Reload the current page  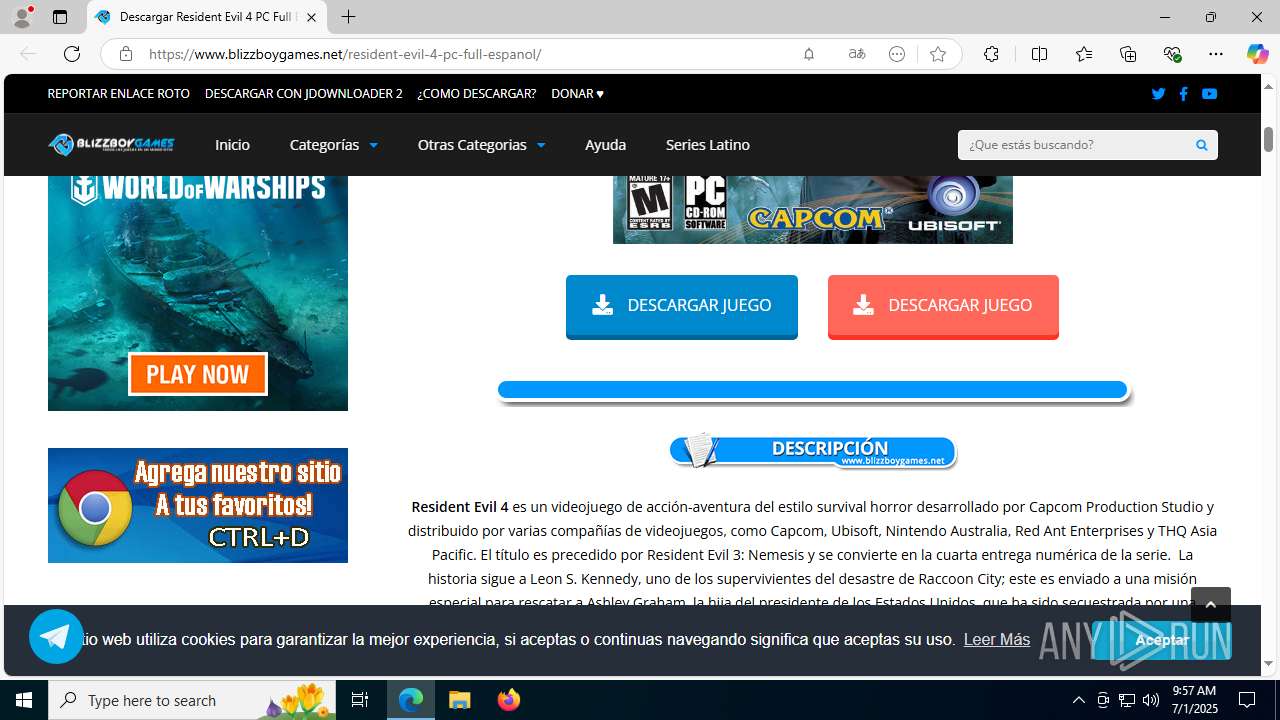pos(72,54)
